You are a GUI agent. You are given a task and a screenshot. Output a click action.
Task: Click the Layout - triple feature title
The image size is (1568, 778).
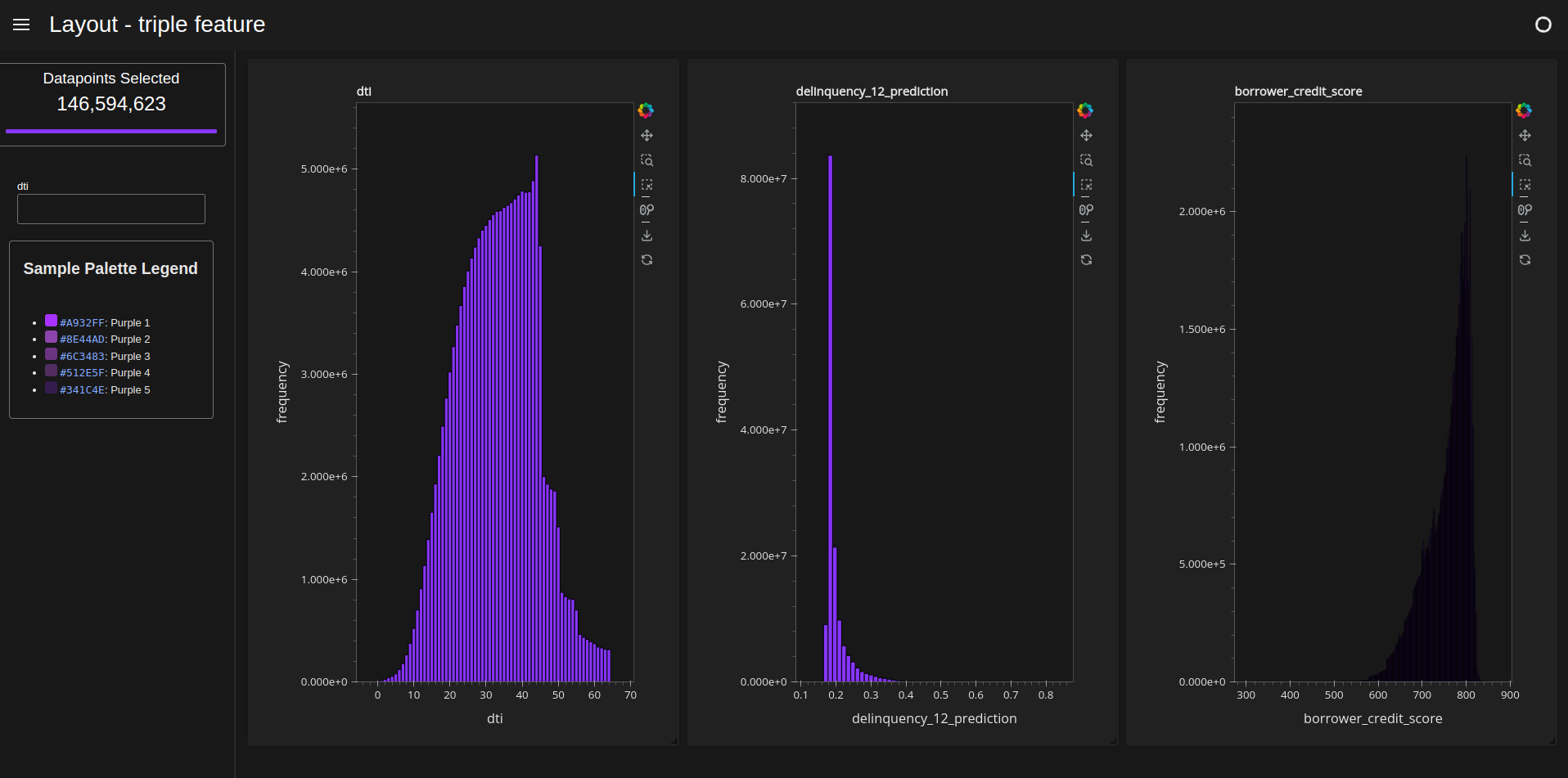point(157,25)
